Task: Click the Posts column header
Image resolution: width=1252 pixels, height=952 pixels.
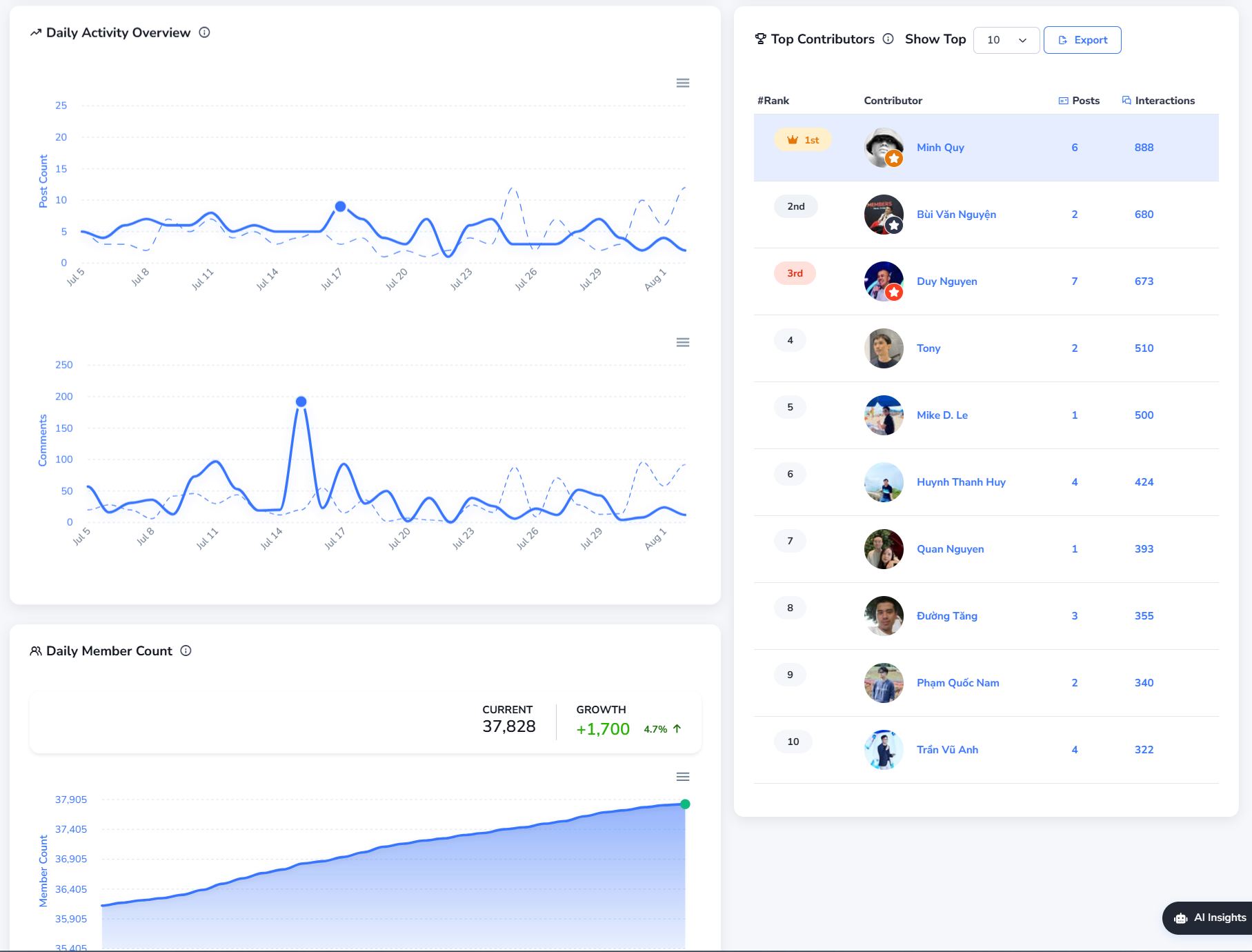Action: (x=1079, y=101)
